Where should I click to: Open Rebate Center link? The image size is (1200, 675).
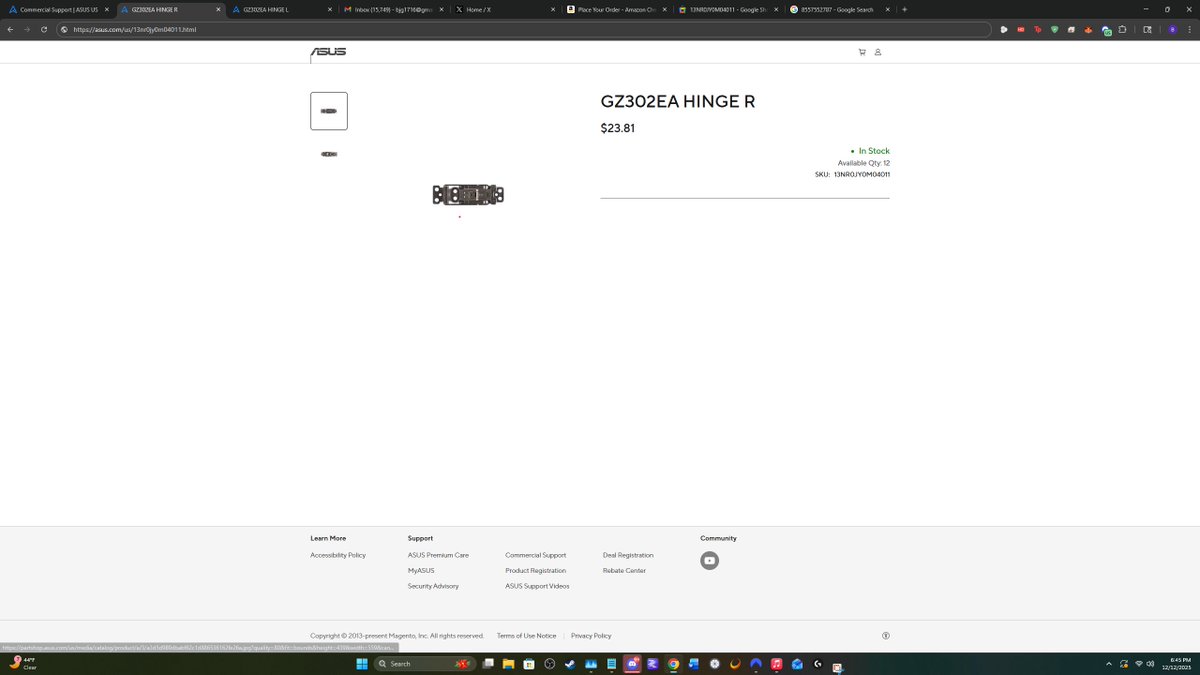[x=624, y=570]
